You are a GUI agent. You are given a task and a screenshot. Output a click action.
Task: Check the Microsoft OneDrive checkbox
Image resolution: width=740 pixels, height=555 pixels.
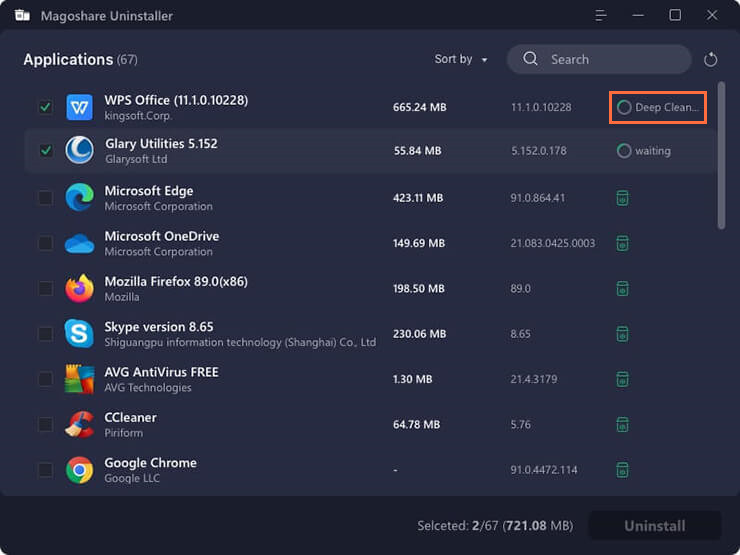pyautogui.click(x=45, y=243)
